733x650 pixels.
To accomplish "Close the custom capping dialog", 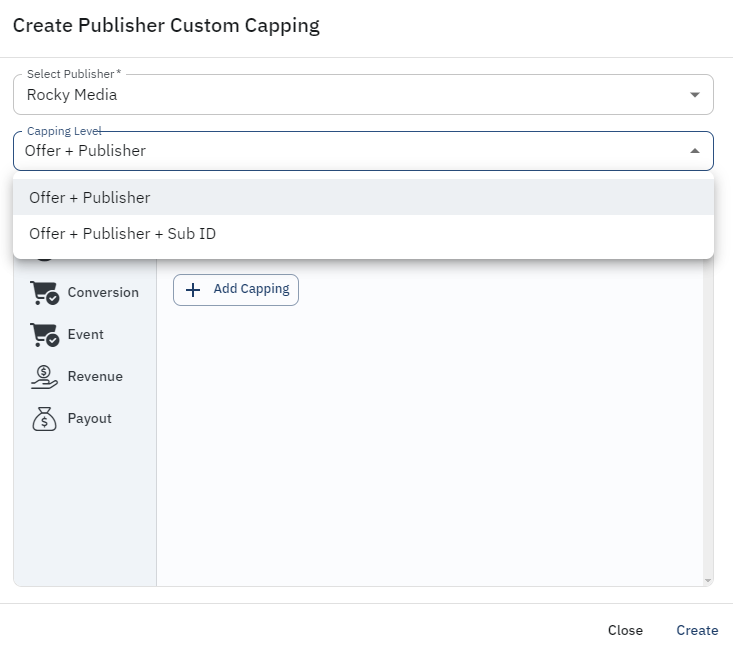I will pos(625,630).
